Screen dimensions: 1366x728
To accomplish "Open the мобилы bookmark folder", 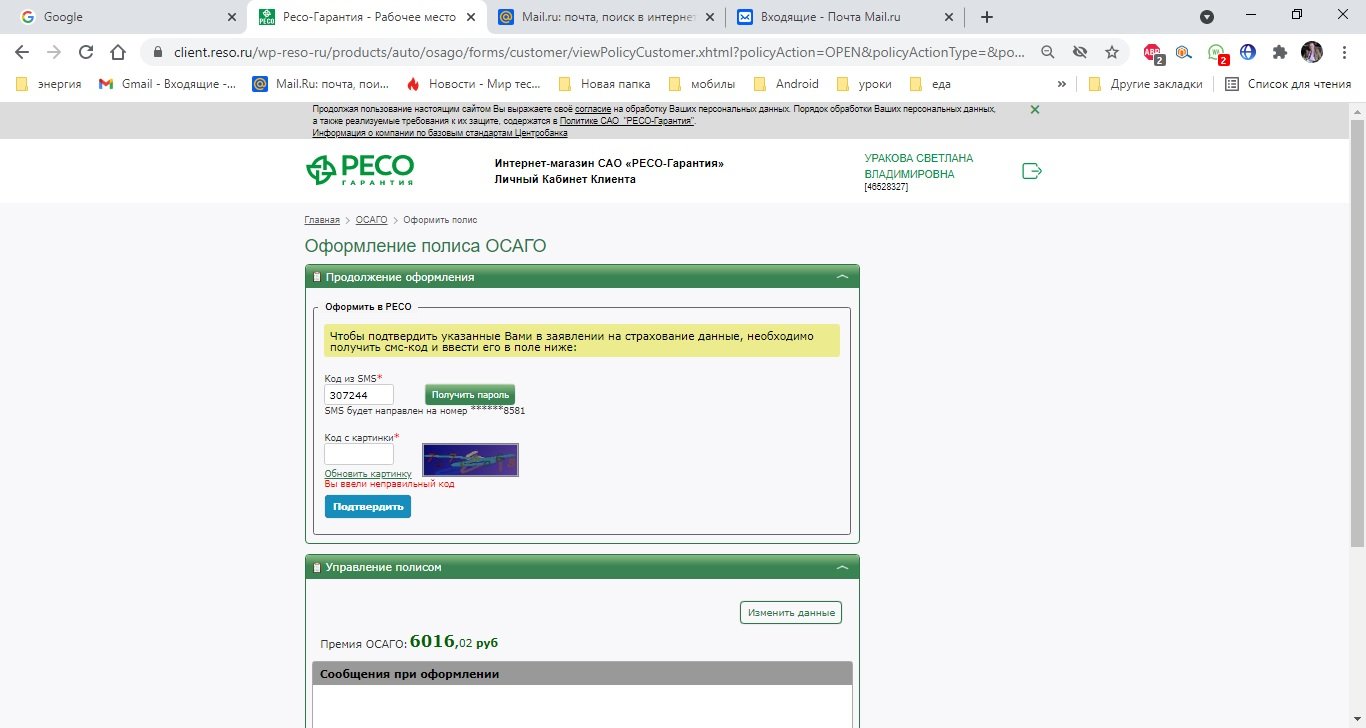I will tap(702, 84).
